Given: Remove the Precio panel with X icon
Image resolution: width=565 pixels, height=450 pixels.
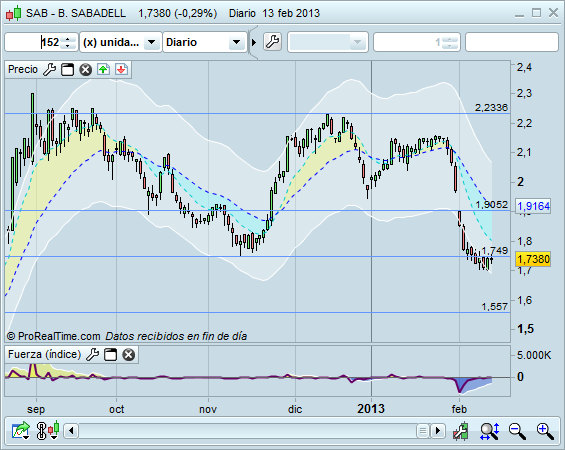Looking at the screenshot, I should pyautogui.click(x=85, y=69).
